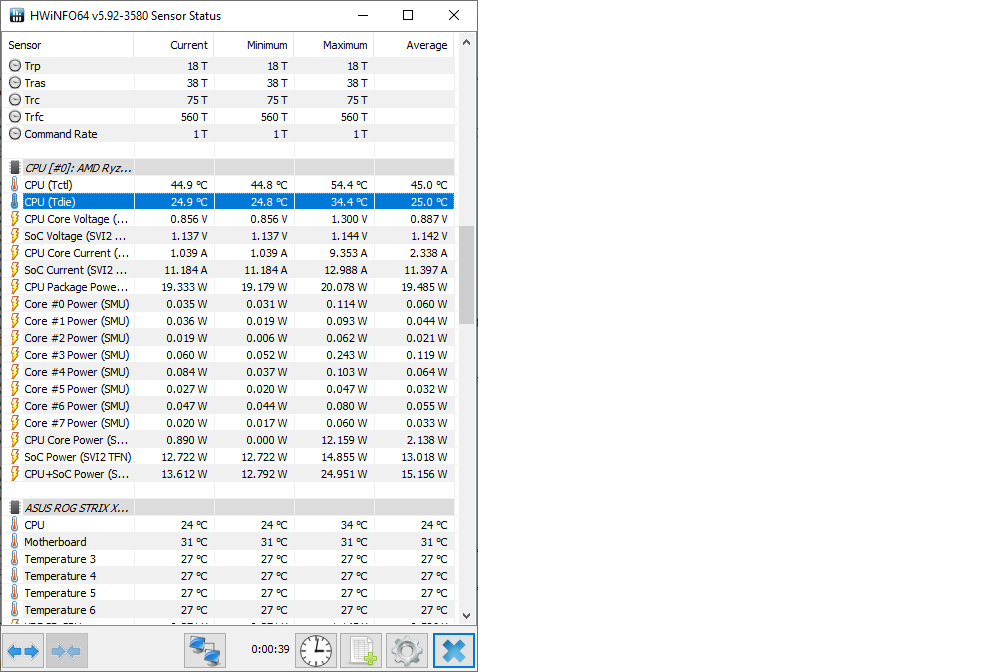Click the Maximum column header
1008x672 pixels.
pyautogui.click(x=334, y=45)
